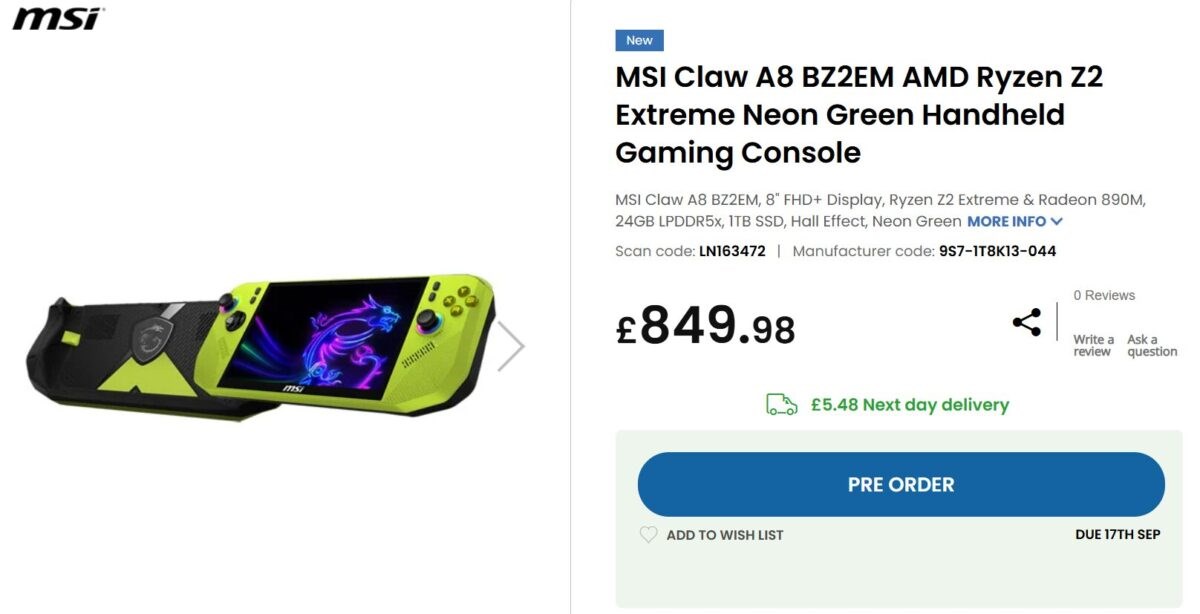Screen dimensions: 1200x614
Task: Open Write a review link
Action: (1093, 345)
